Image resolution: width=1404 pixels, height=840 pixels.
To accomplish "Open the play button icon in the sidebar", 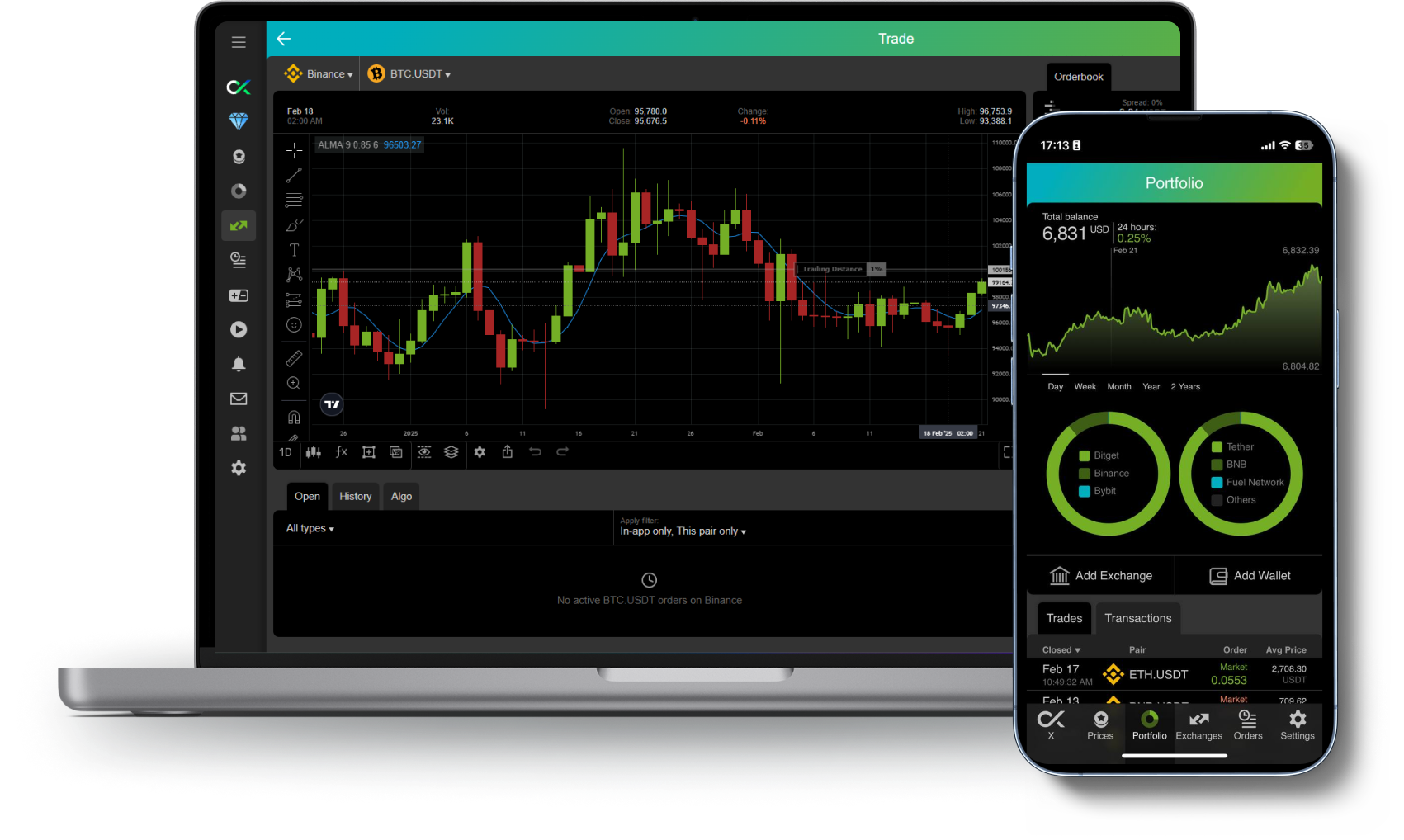I will (x=239, y=329).
